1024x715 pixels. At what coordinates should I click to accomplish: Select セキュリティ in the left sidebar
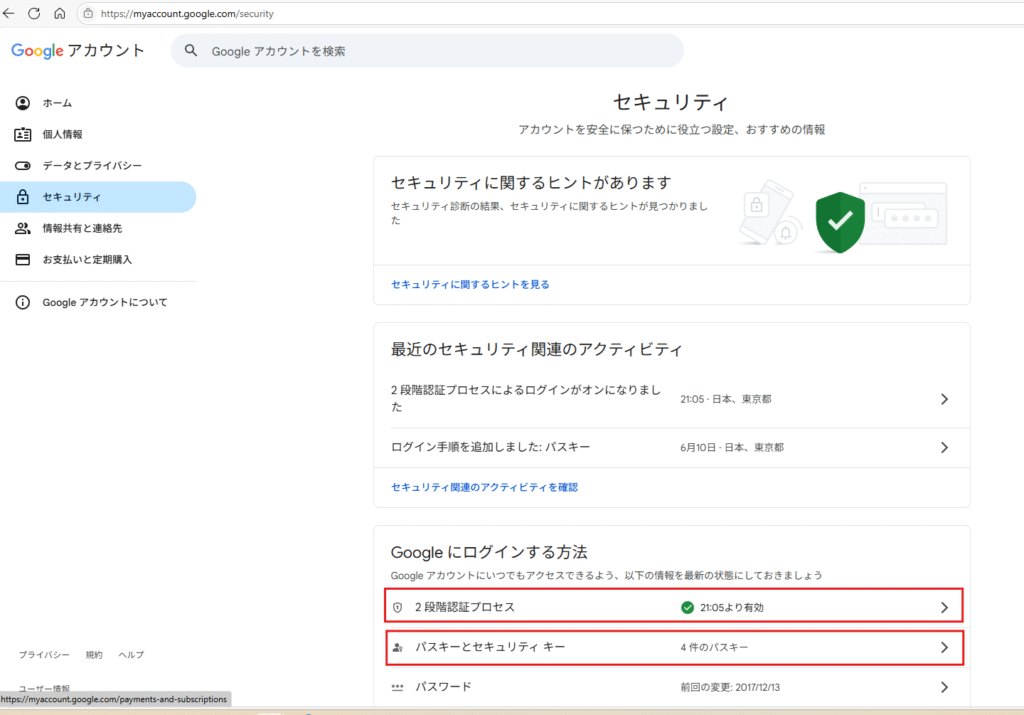coord(98,197)
